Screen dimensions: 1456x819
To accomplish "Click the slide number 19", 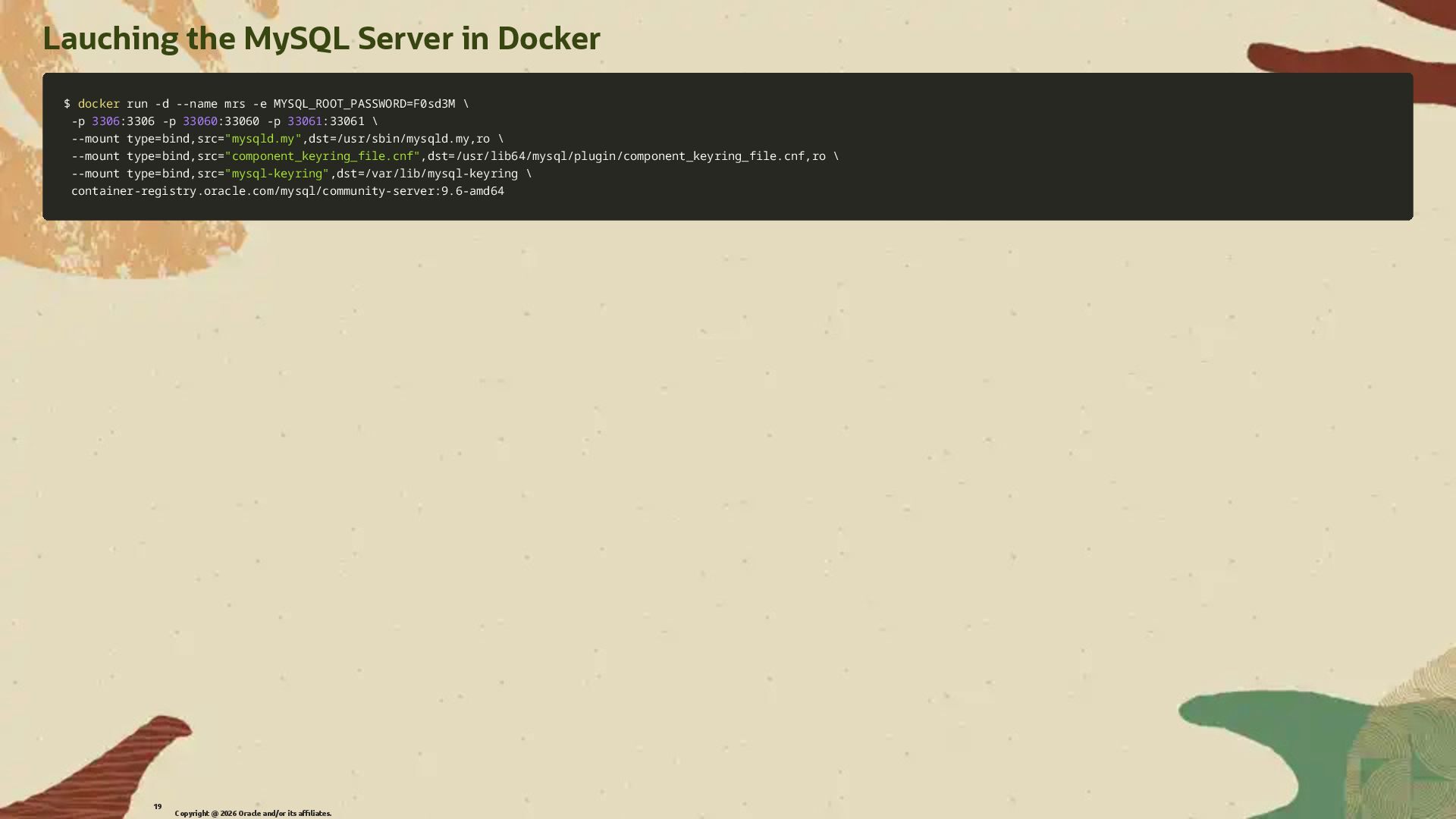I will (157, 806).
